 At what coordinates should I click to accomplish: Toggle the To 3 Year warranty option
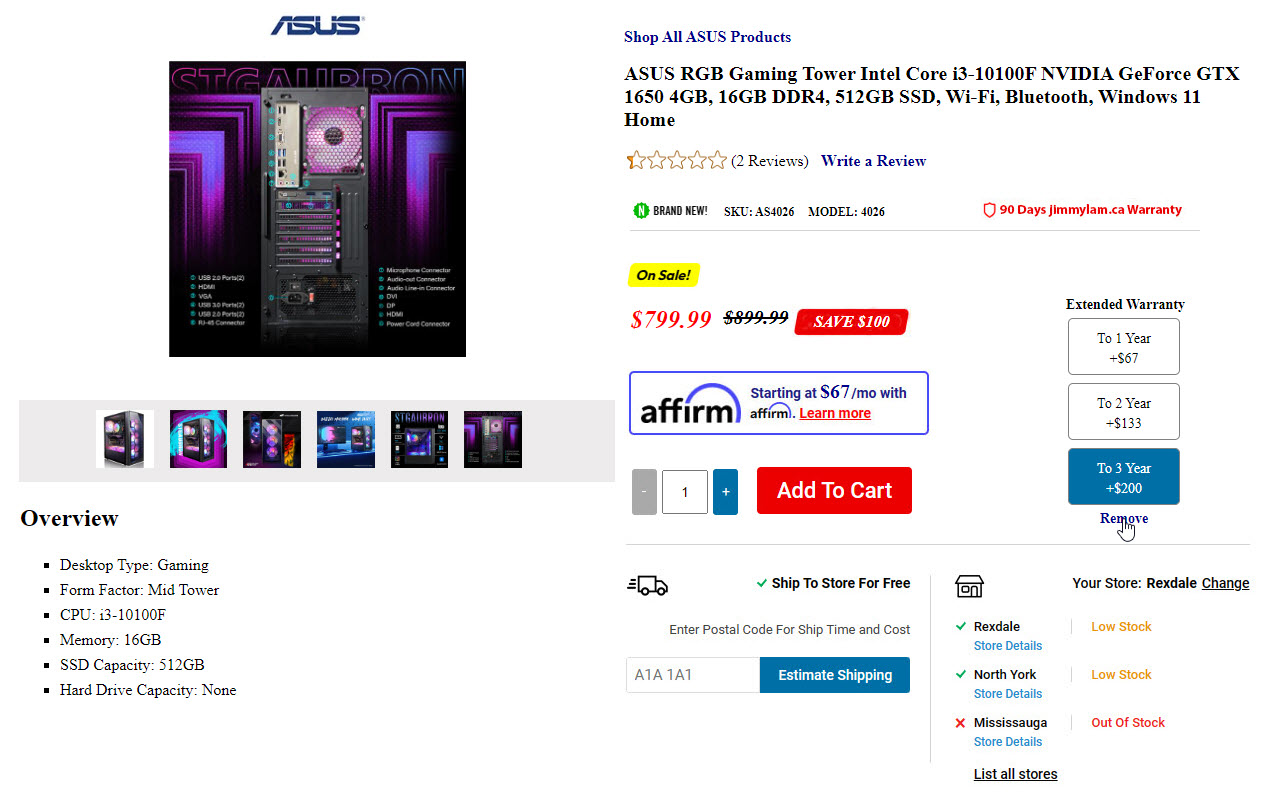tap(1124, 477)
